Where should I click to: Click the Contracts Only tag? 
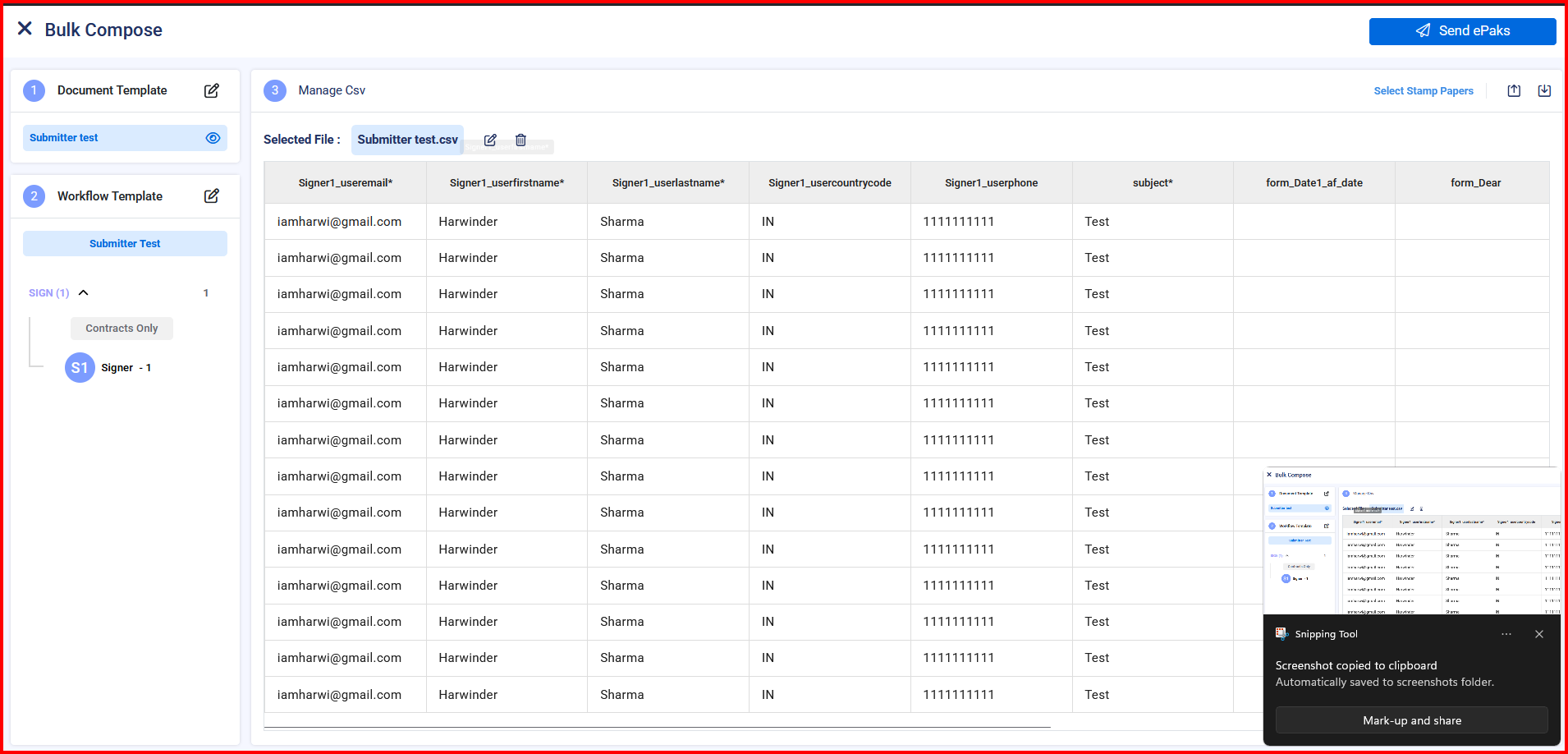tap(121, 329)
